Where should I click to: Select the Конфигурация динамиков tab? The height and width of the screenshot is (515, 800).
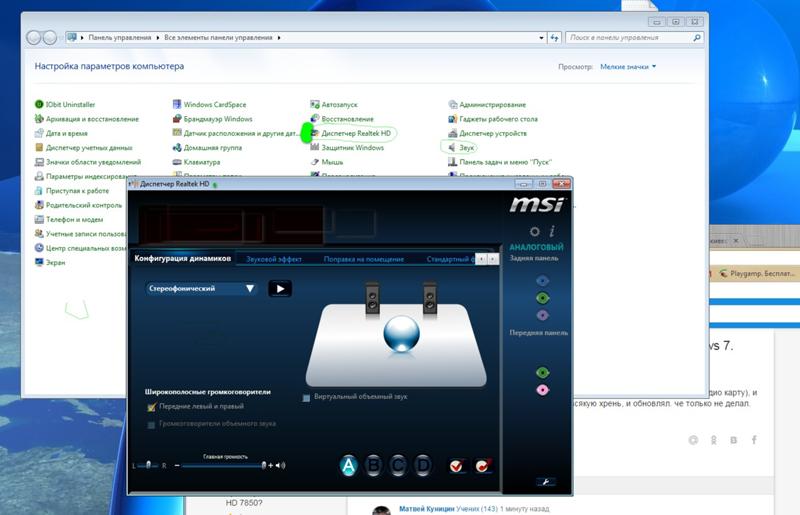[183, 258]
